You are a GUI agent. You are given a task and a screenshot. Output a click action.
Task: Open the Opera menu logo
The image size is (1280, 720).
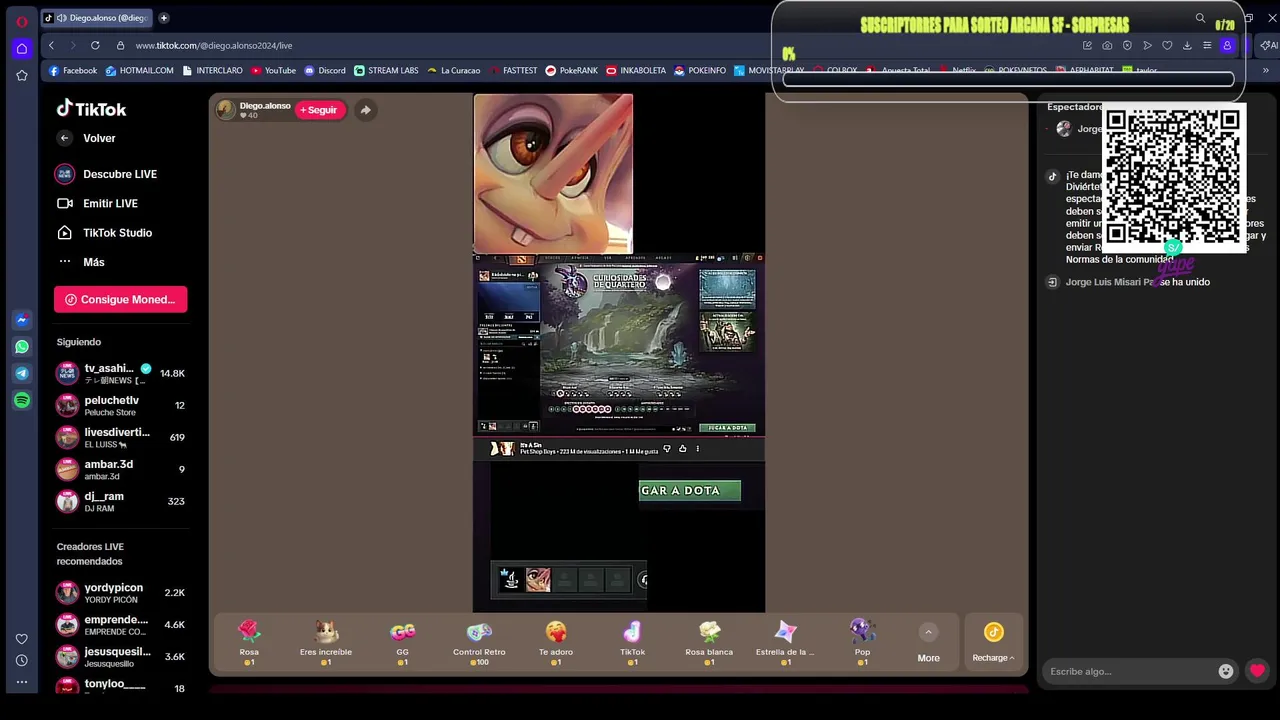click(x=21, y=20)
